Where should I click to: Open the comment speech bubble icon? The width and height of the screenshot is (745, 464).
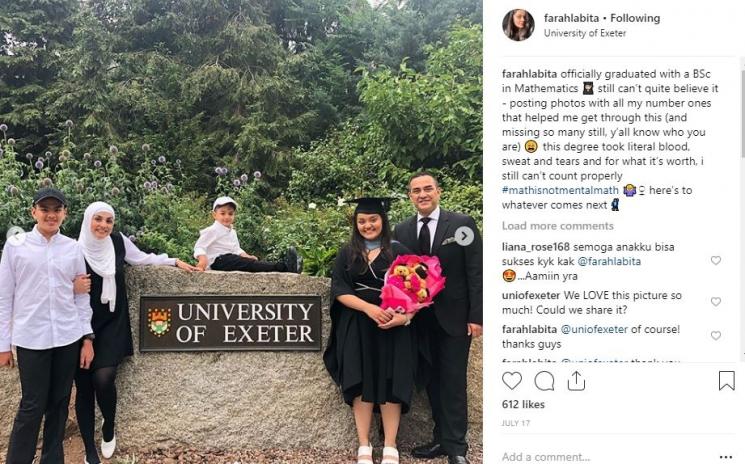544,381
